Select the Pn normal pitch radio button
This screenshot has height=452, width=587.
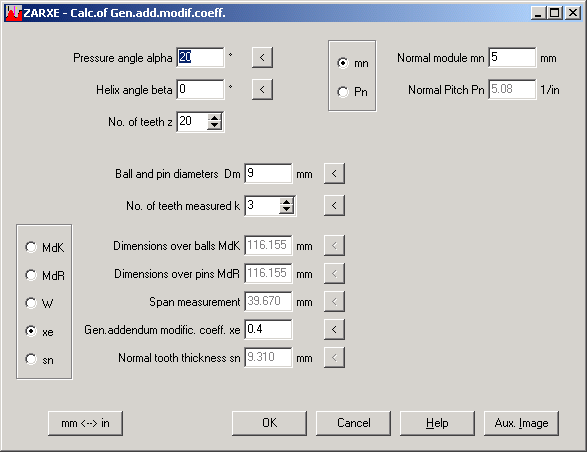343,92
